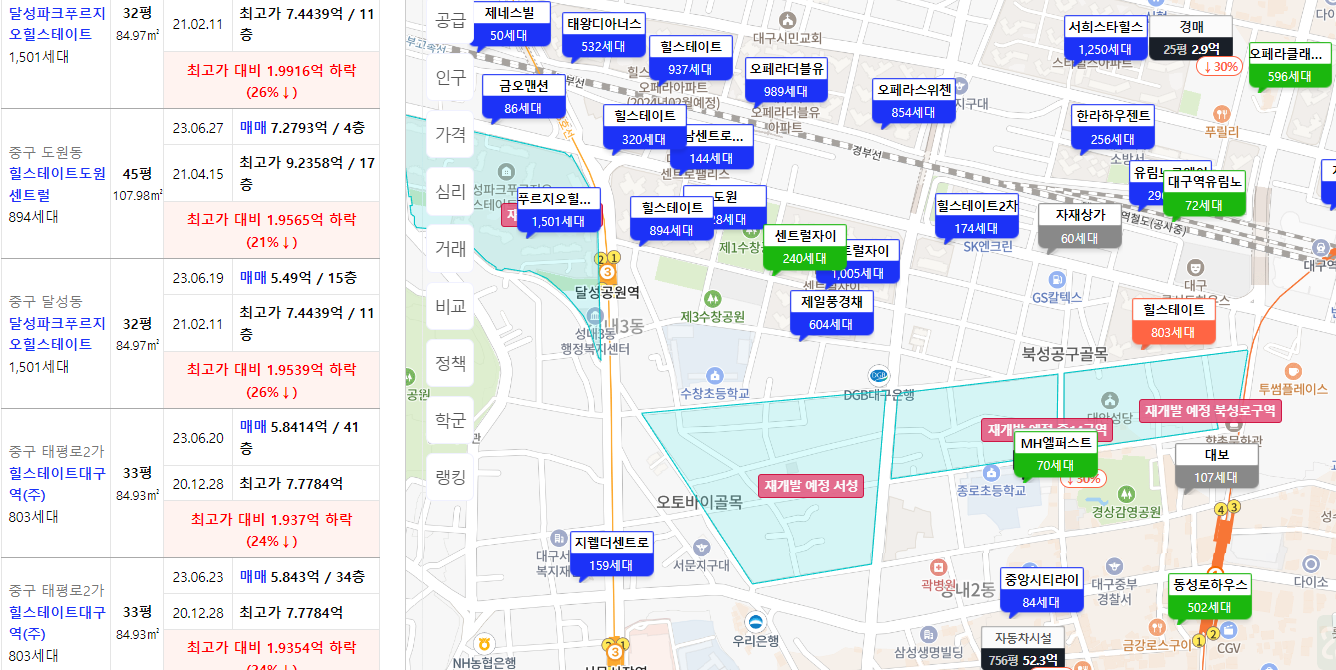Select the 제일풍경채 604세대 marker

(x=832, y=313)
